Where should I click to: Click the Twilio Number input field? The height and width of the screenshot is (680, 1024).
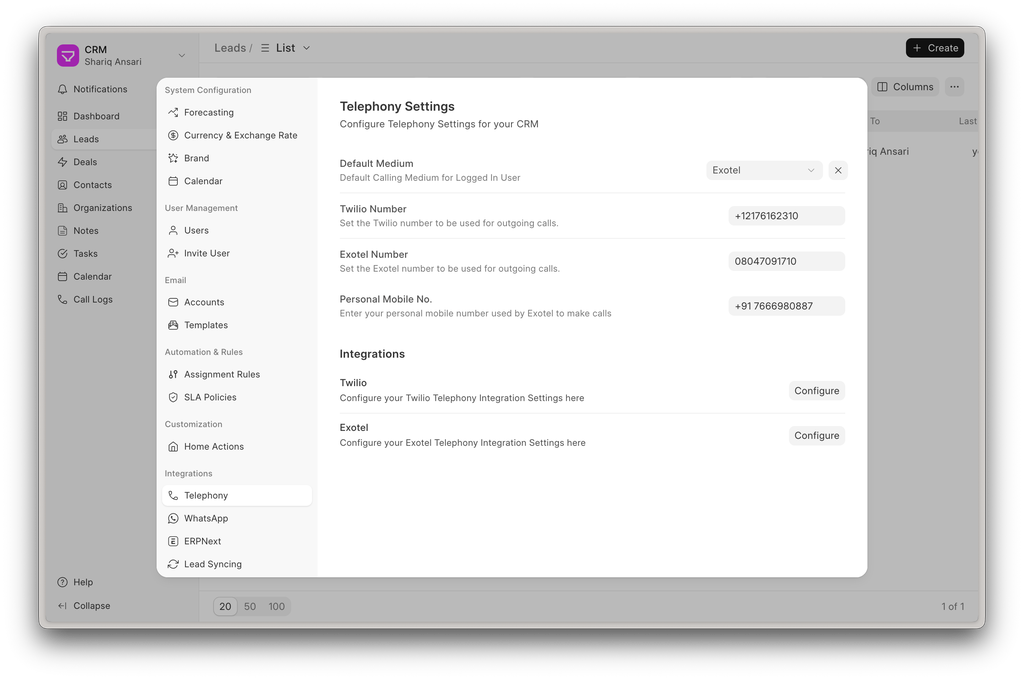pyautogui.click(x=786, y=216)
